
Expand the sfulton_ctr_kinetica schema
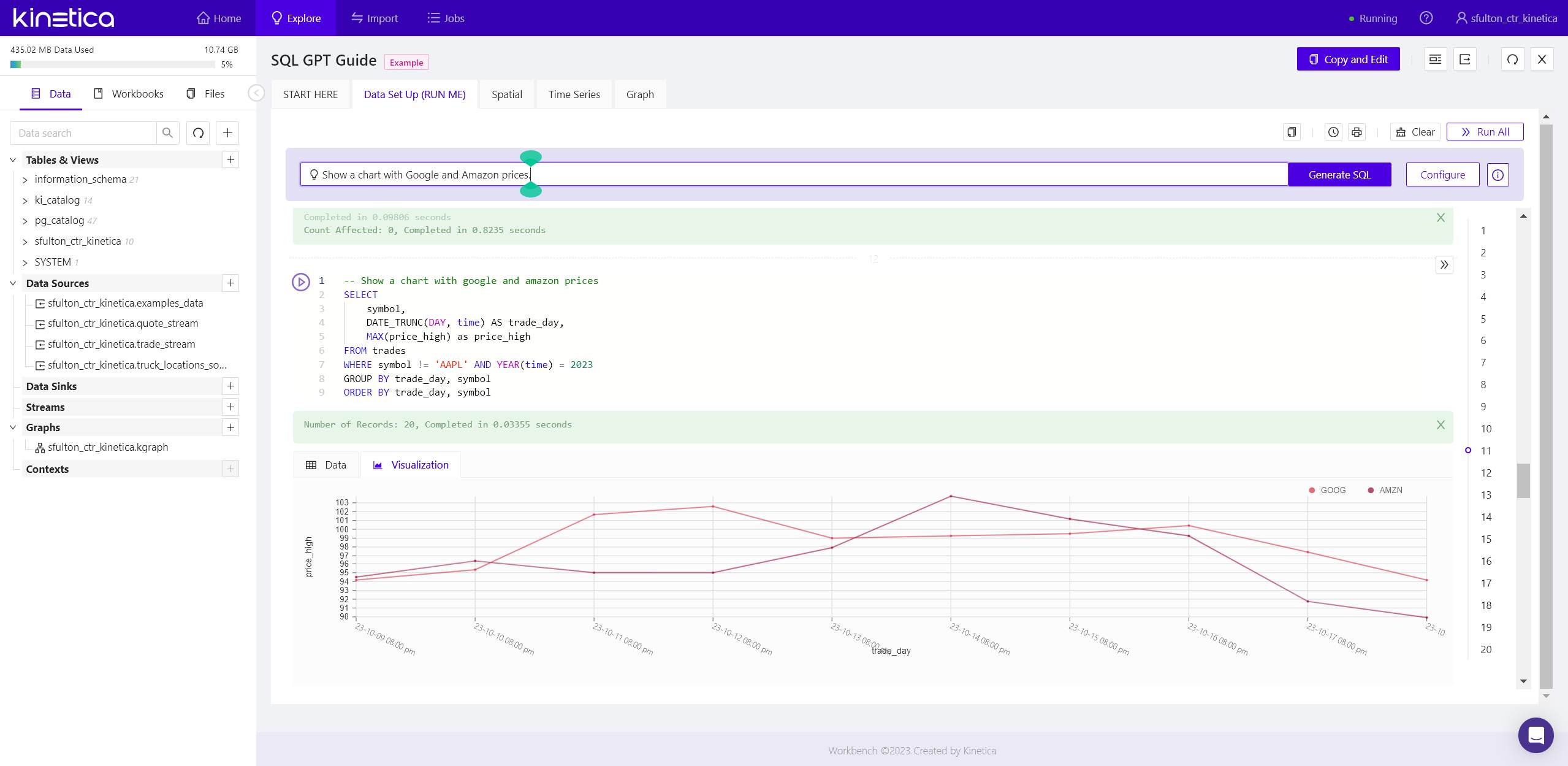click(25, 242)
